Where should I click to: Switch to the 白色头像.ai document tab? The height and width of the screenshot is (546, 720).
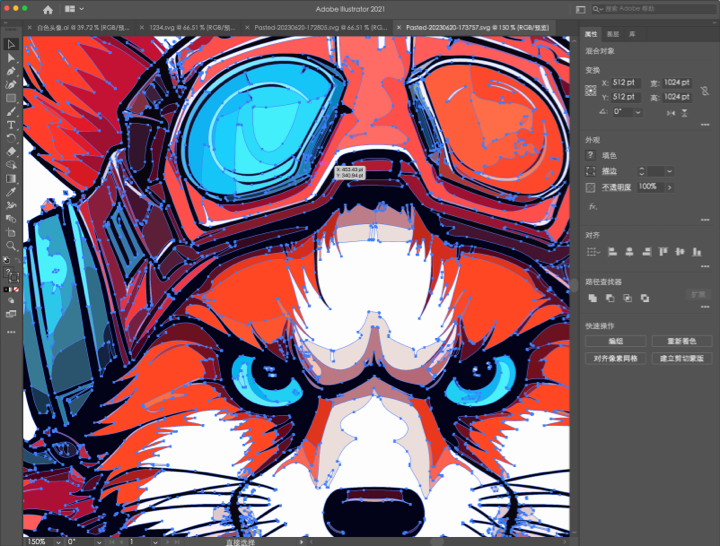click(x=83, y=28)
